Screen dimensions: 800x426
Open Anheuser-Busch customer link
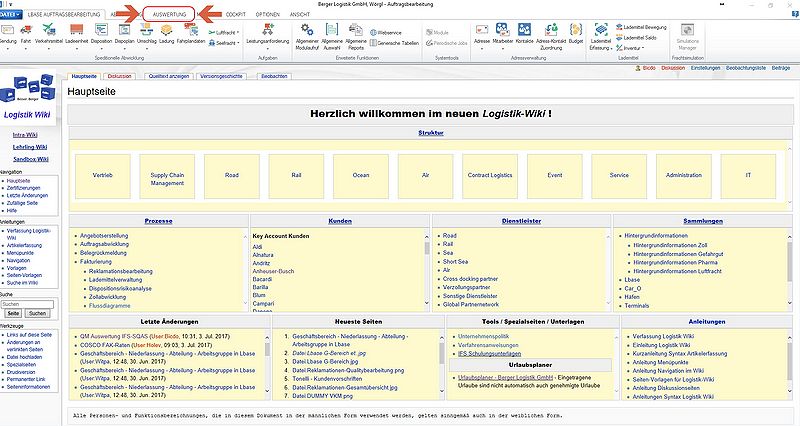[x=273, y=271]
